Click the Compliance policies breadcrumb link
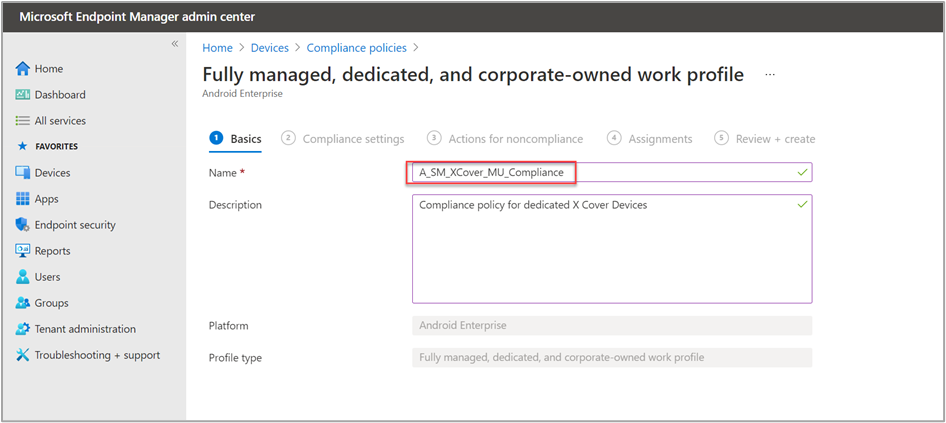The height and width of the screenshot is (423, 946). pyautogui.click(x=357, y=48)
